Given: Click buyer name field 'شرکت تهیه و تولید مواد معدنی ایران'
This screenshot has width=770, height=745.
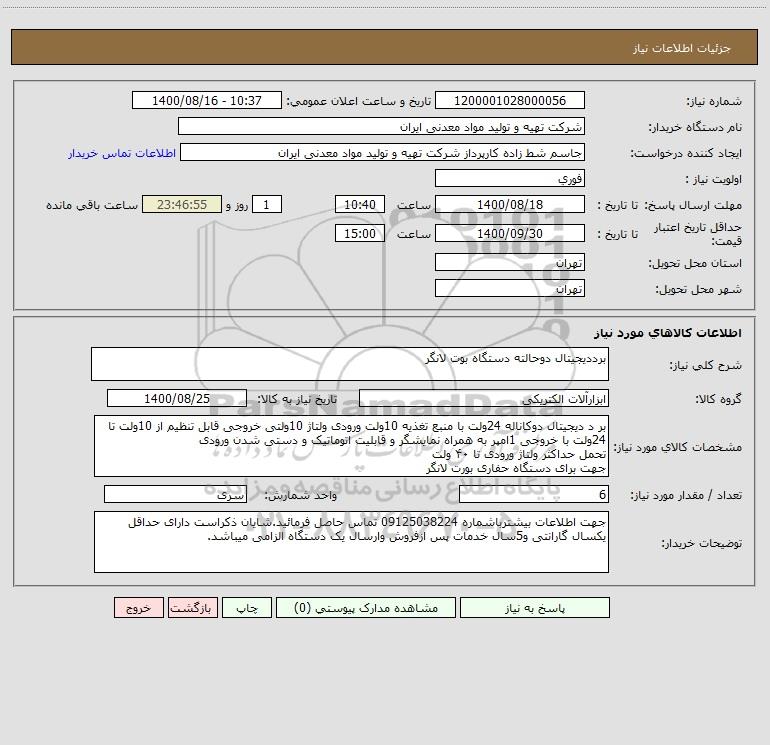Looking at the screenshot, I should (x=381, y=126).
